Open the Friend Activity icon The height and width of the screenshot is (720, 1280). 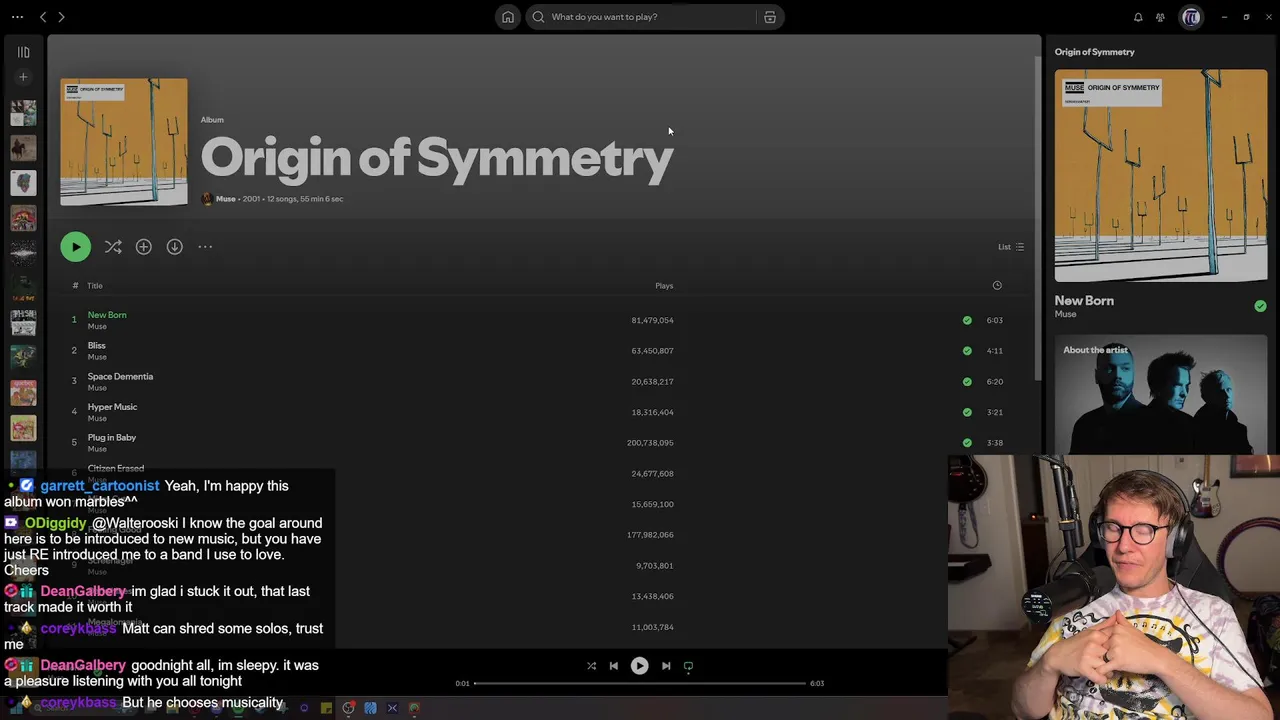[1160, 17]
